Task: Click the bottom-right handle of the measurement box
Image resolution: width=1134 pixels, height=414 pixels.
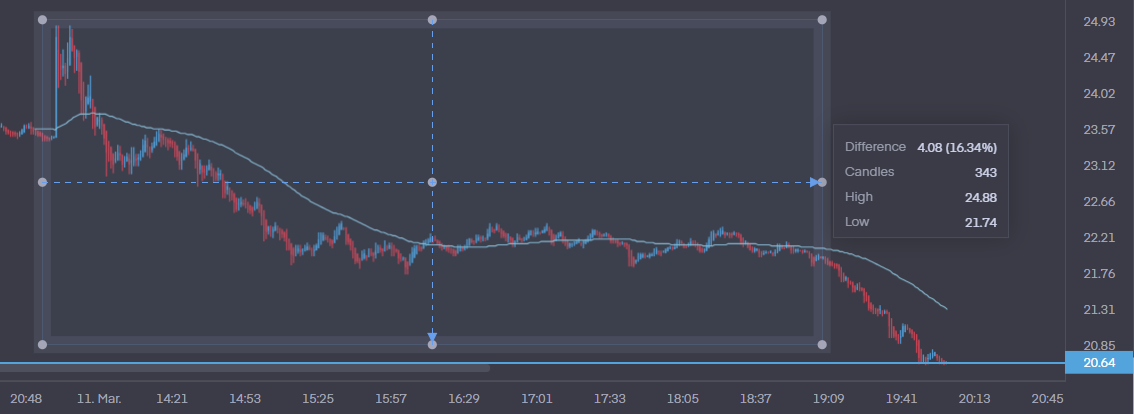Action: click(822, 345)
